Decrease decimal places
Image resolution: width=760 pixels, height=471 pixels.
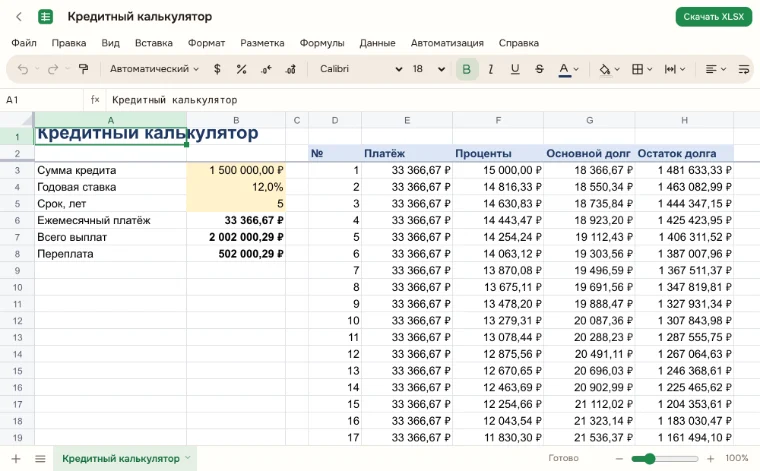pyautogui.click(x=266, y=69)
